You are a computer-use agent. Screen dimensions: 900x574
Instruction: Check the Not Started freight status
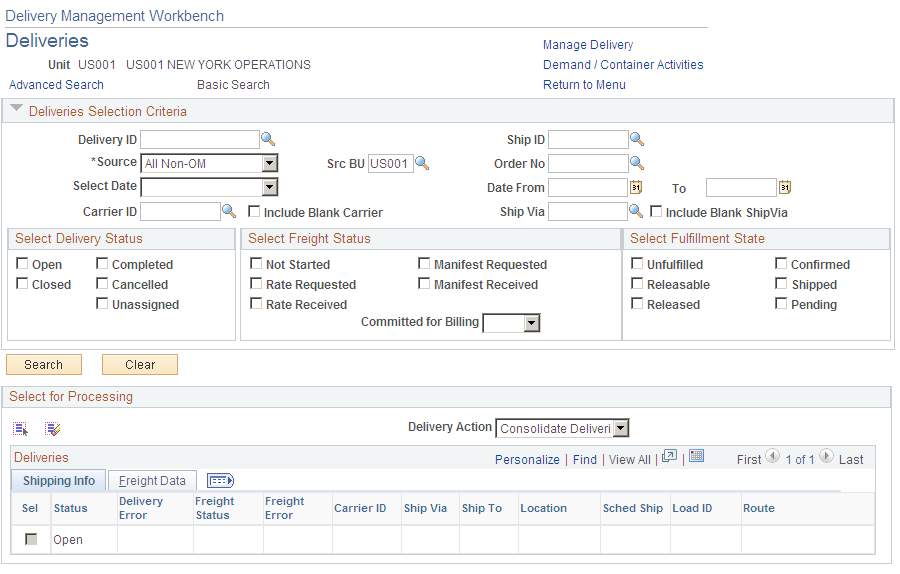(x=256, y=263)
